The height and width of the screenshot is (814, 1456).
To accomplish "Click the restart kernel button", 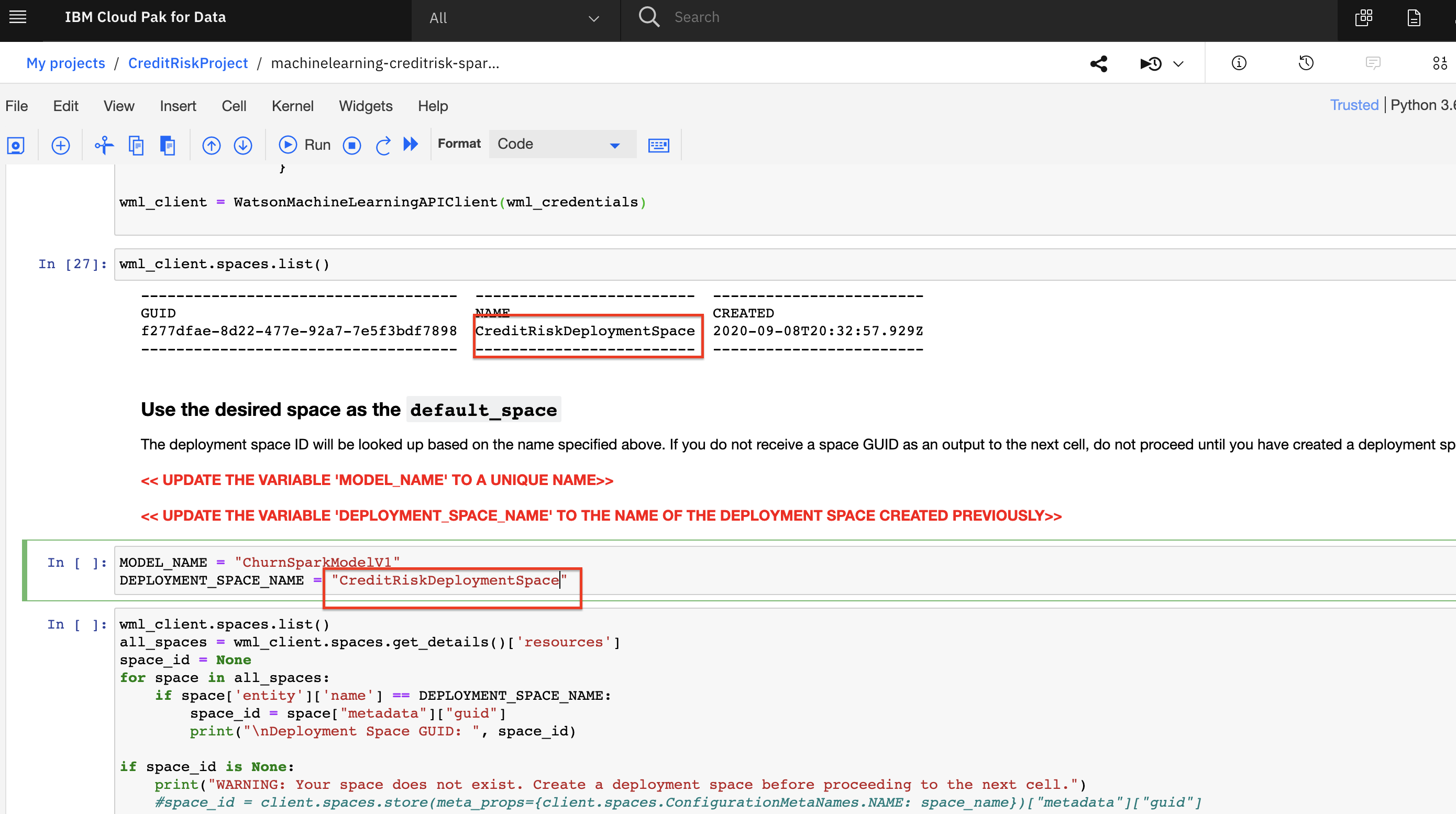I will [382, 144].
